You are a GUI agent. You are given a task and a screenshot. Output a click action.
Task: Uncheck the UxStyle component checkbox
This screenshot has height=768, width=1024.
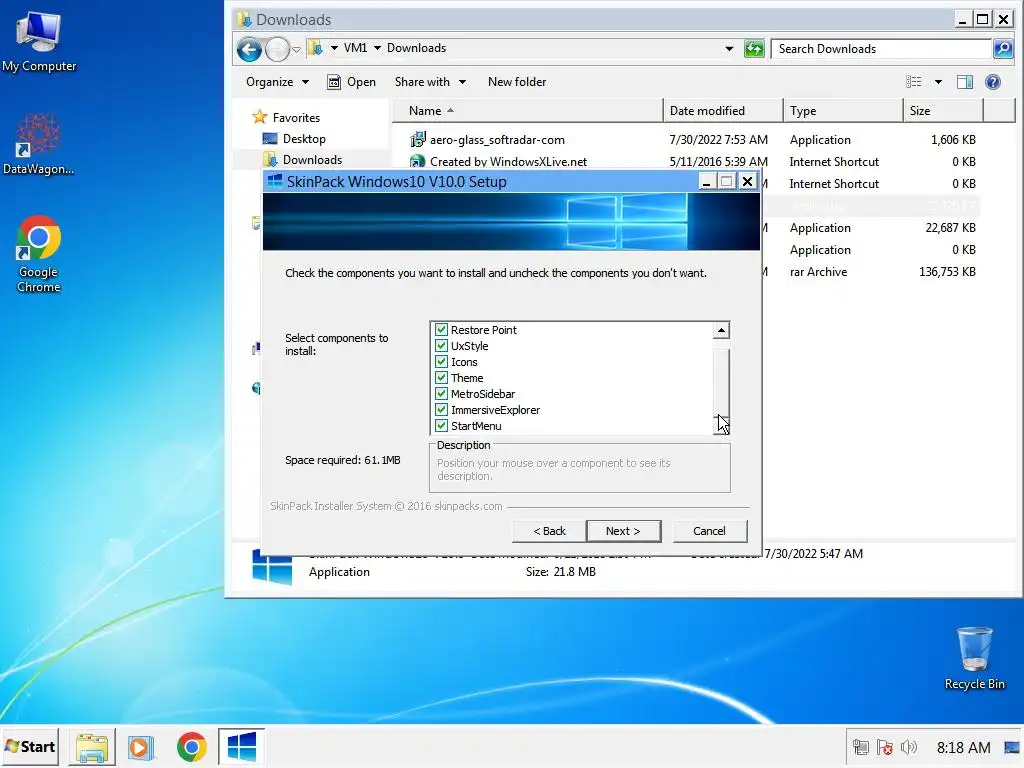(x=441, y=346)
